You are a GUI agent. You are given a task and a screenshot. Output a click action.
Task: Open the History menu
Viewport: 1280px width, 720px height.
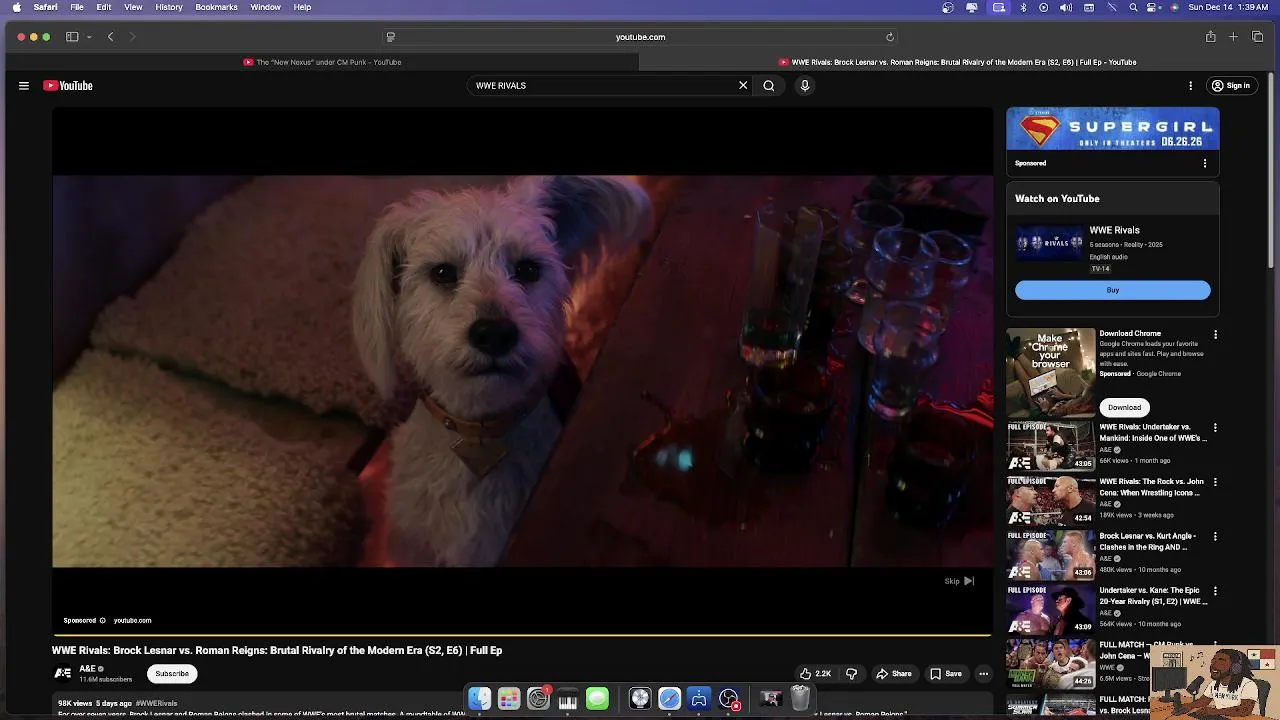[x=169, y=7]
